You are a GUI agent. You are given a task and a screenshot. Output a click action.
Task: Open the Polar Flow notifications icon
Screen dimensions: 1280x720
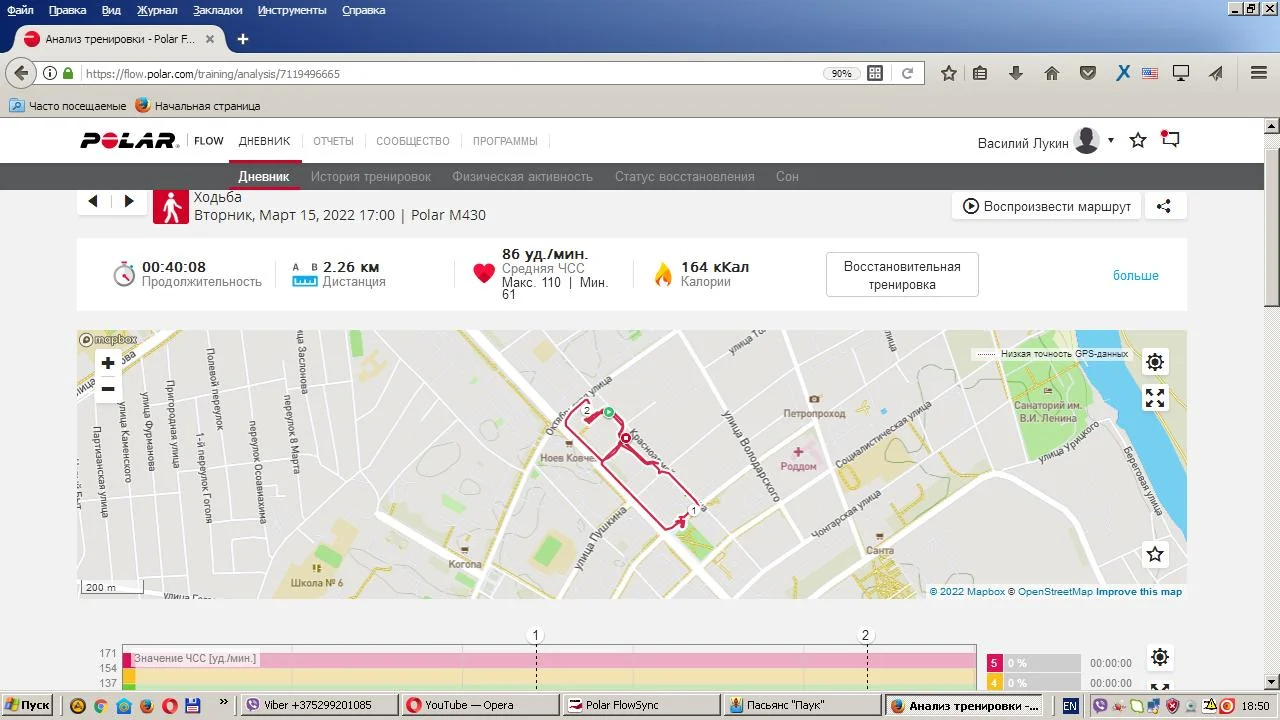pos(1170,140)
